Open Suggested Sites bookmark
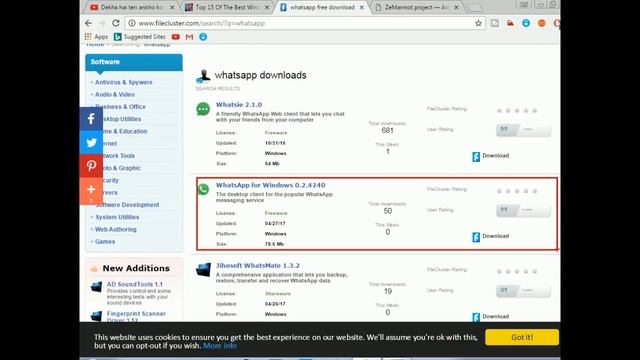This screenshot has height=360, width=640. [x=140, y=37]
